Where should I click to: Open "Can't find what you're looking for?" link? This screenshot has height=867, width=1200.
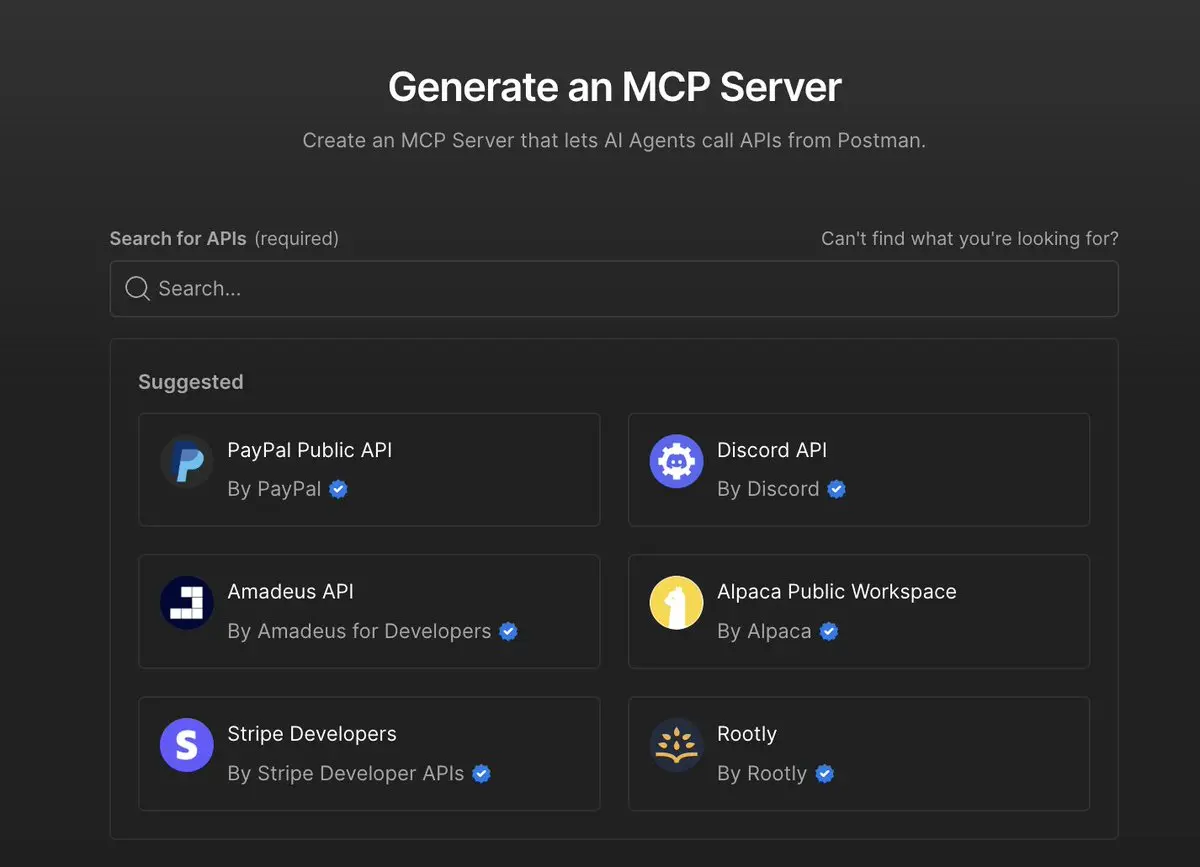click(970, 238)
